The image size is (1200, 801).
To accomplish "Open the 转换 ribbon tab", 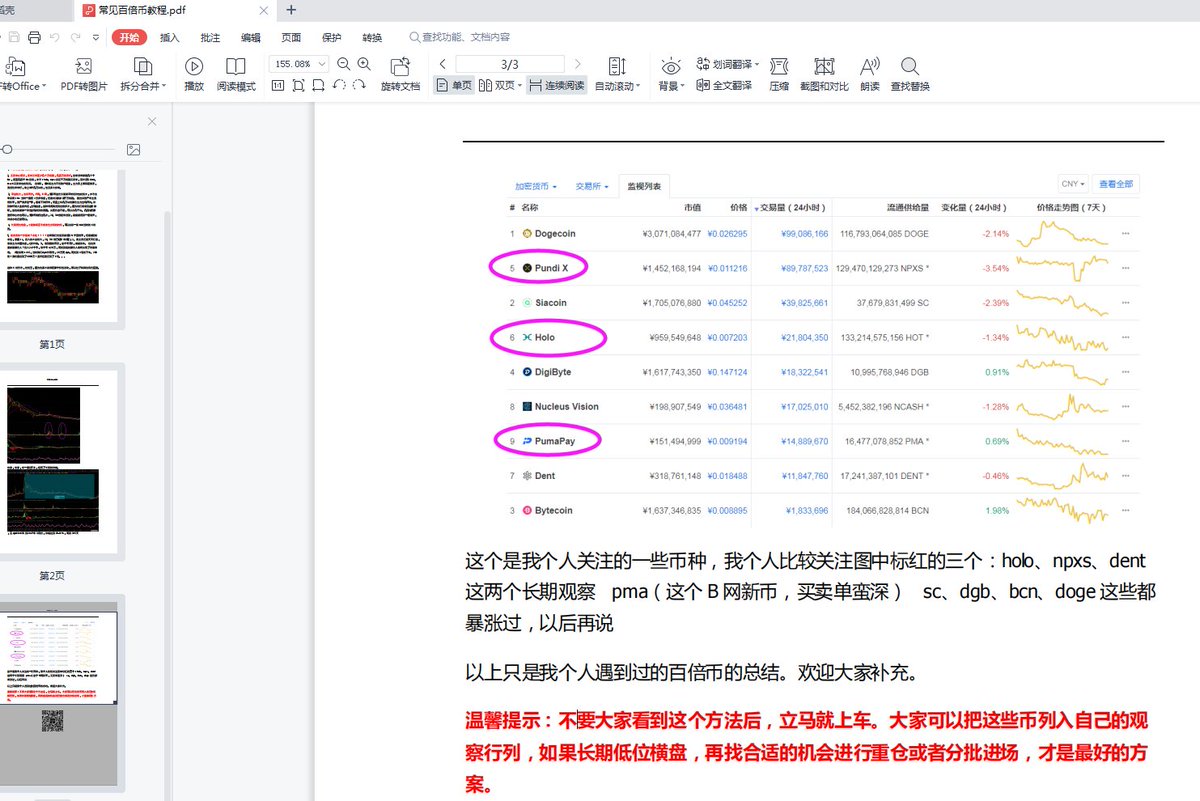I will pyautogui.click(x=372, y=37).
